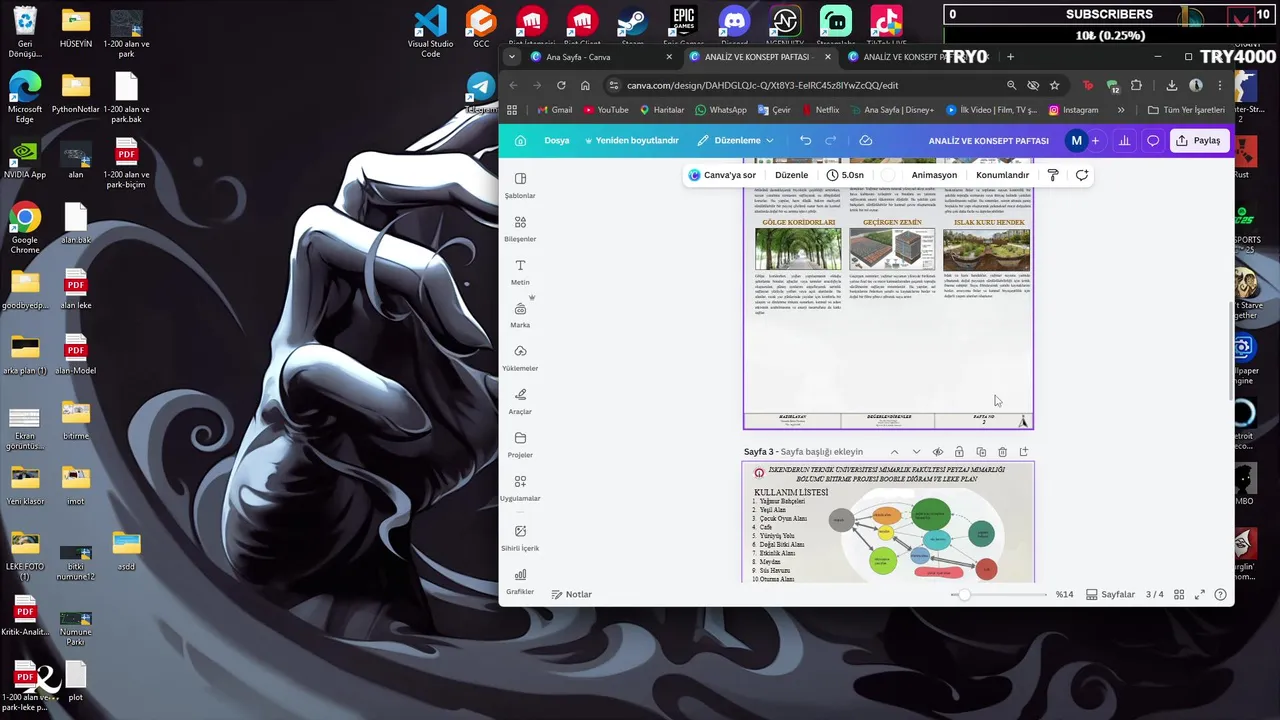The width and height of the screenshot is (1280, 720).
Task: Open the Sihirli İçerik panel
Action: [x=520, y=538]
